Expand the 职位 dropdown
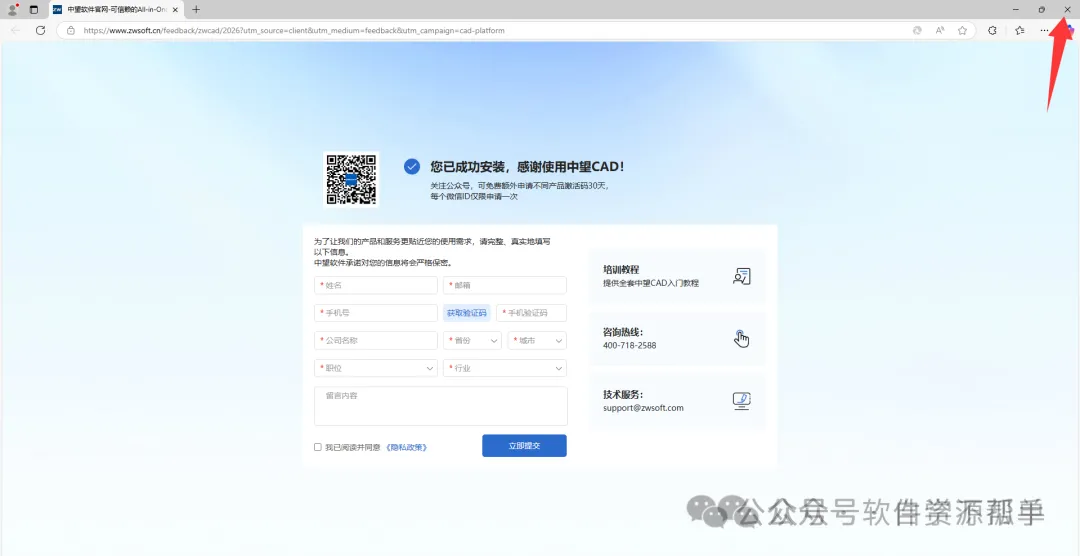 point(375,368)
